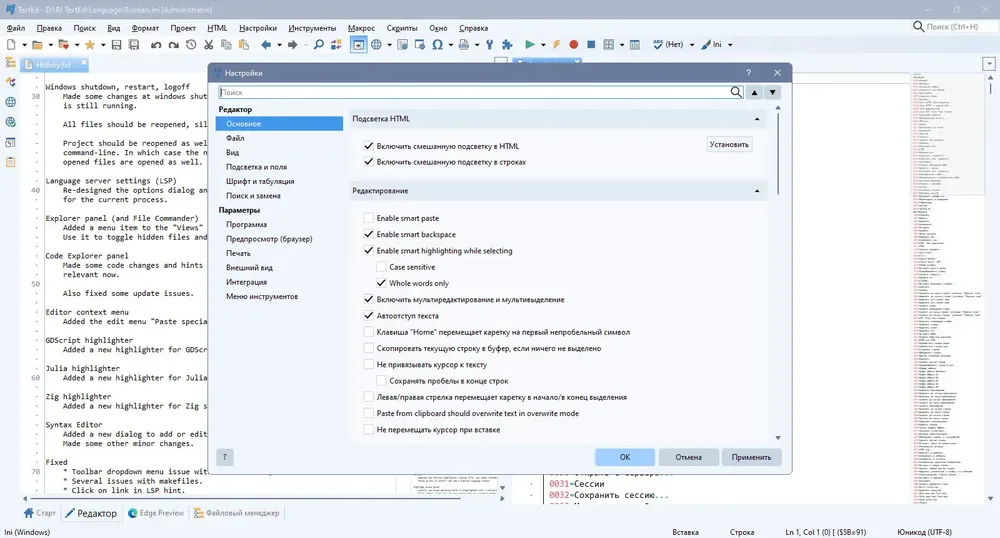The width and height of the screenshot is (1000, 538).
Task: Uncheck the 'Whole words only' option
Action: (381, 283)
